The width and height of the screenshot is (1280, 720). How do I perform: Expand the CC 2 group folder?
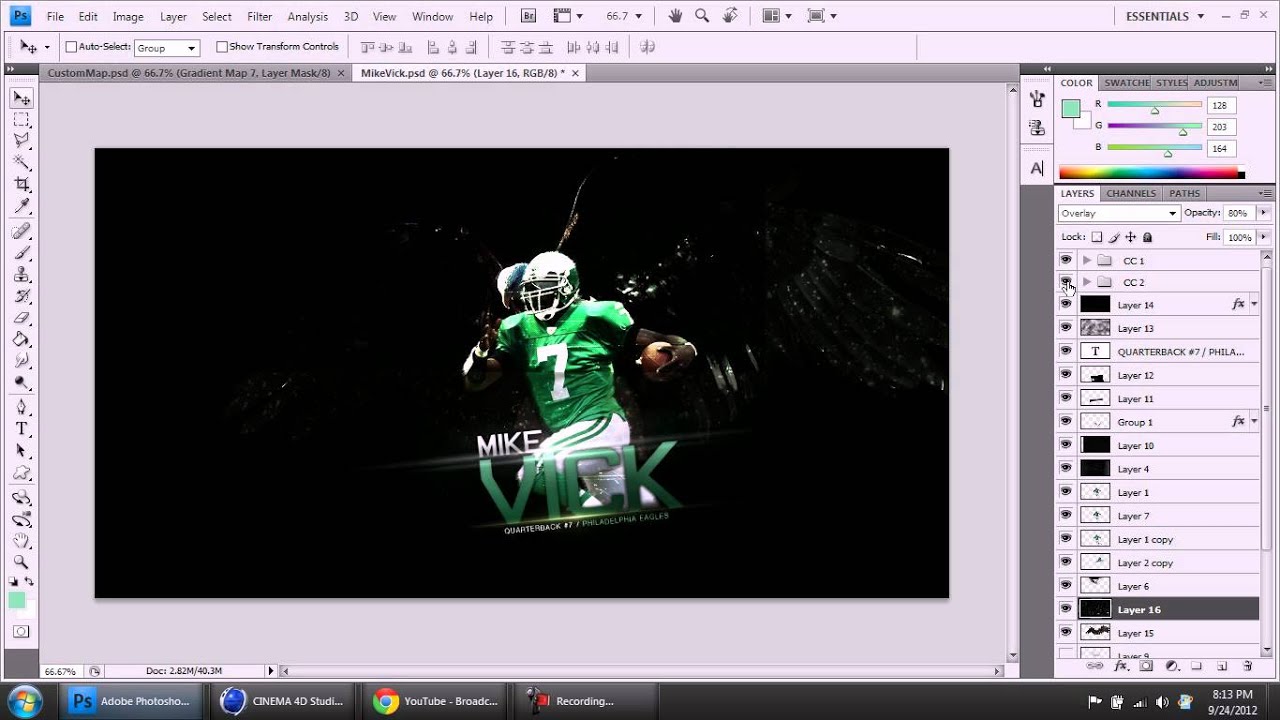pyautogui.click(x=1087, y=282)
